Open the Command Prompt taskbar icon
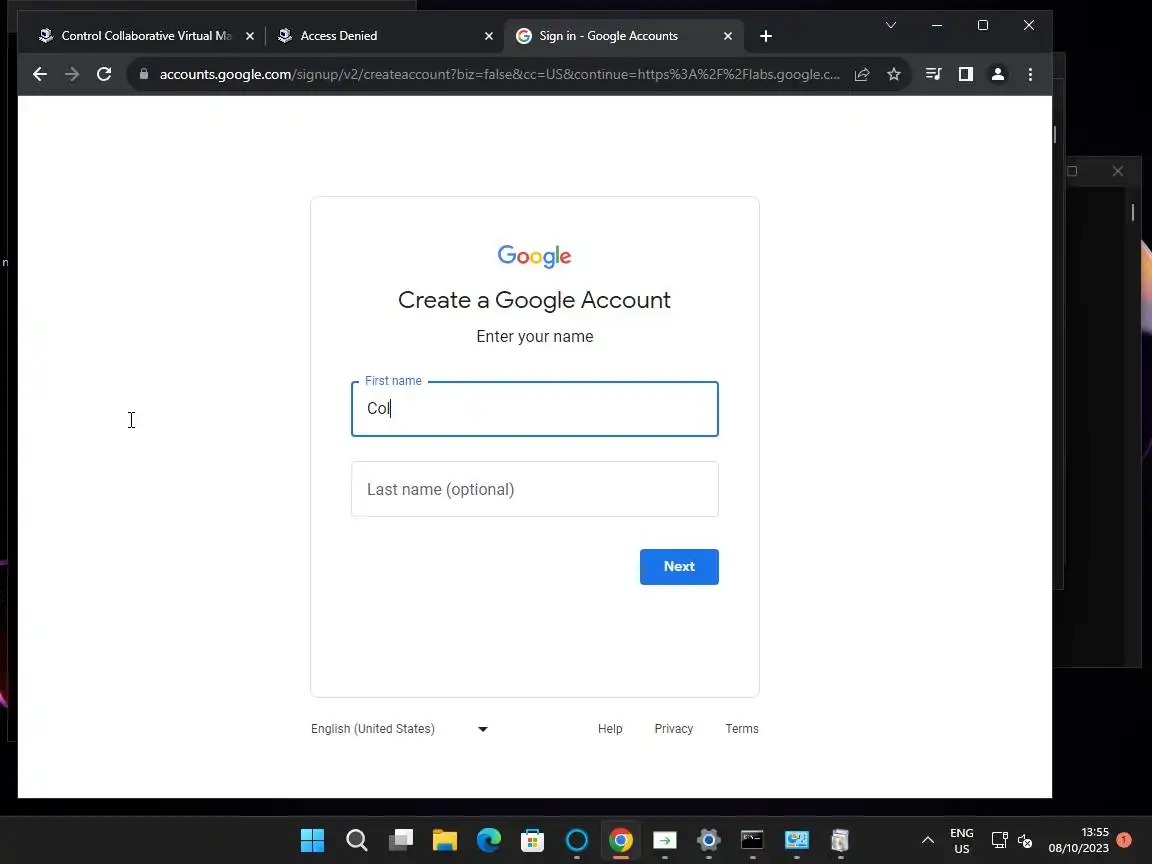The height and width of the screenshot is (864, 1152). 752,840
